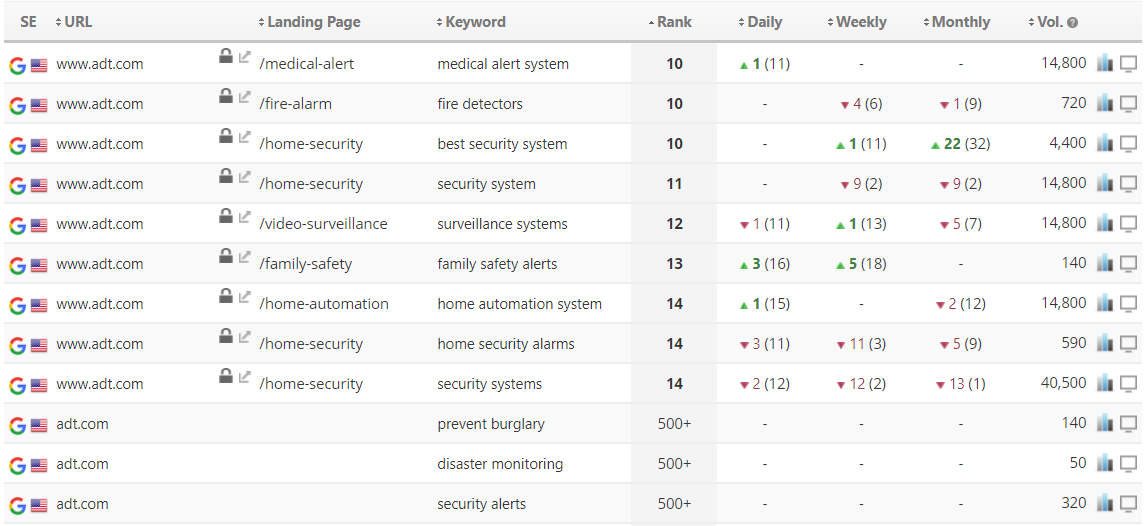The image size is (1145, 526).
Task: Click monitor icon for prevent burglary row
Action: [x=1128, y=423]
